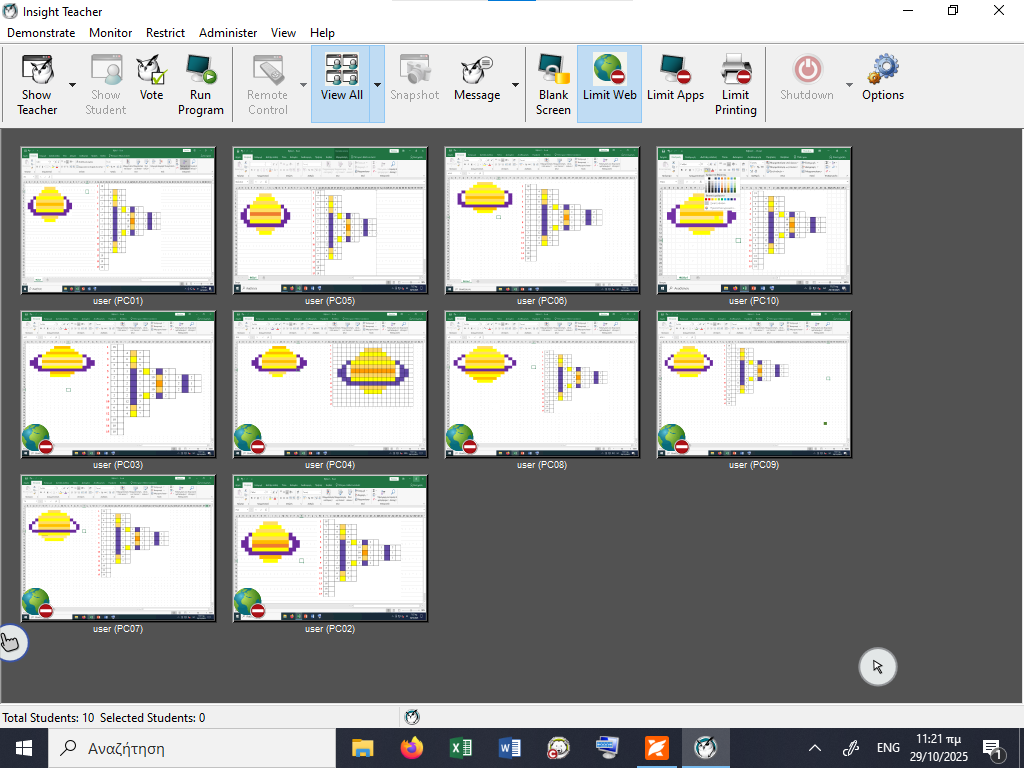The height and width of the screenshot is (768, 1024).
Task: Click the Windows search box
Action: (190, 748)
